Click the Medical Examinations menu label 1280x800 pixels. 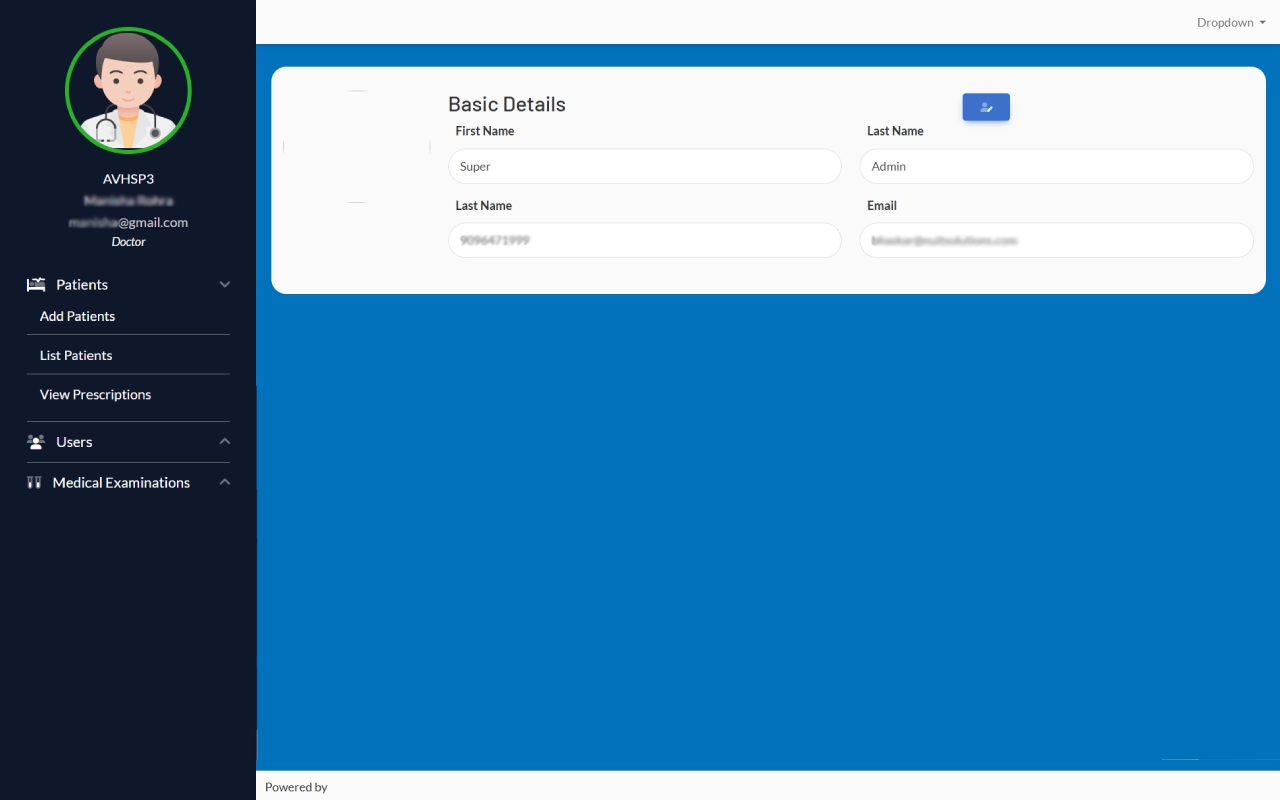pyautogui.click(x=121, y=483)
